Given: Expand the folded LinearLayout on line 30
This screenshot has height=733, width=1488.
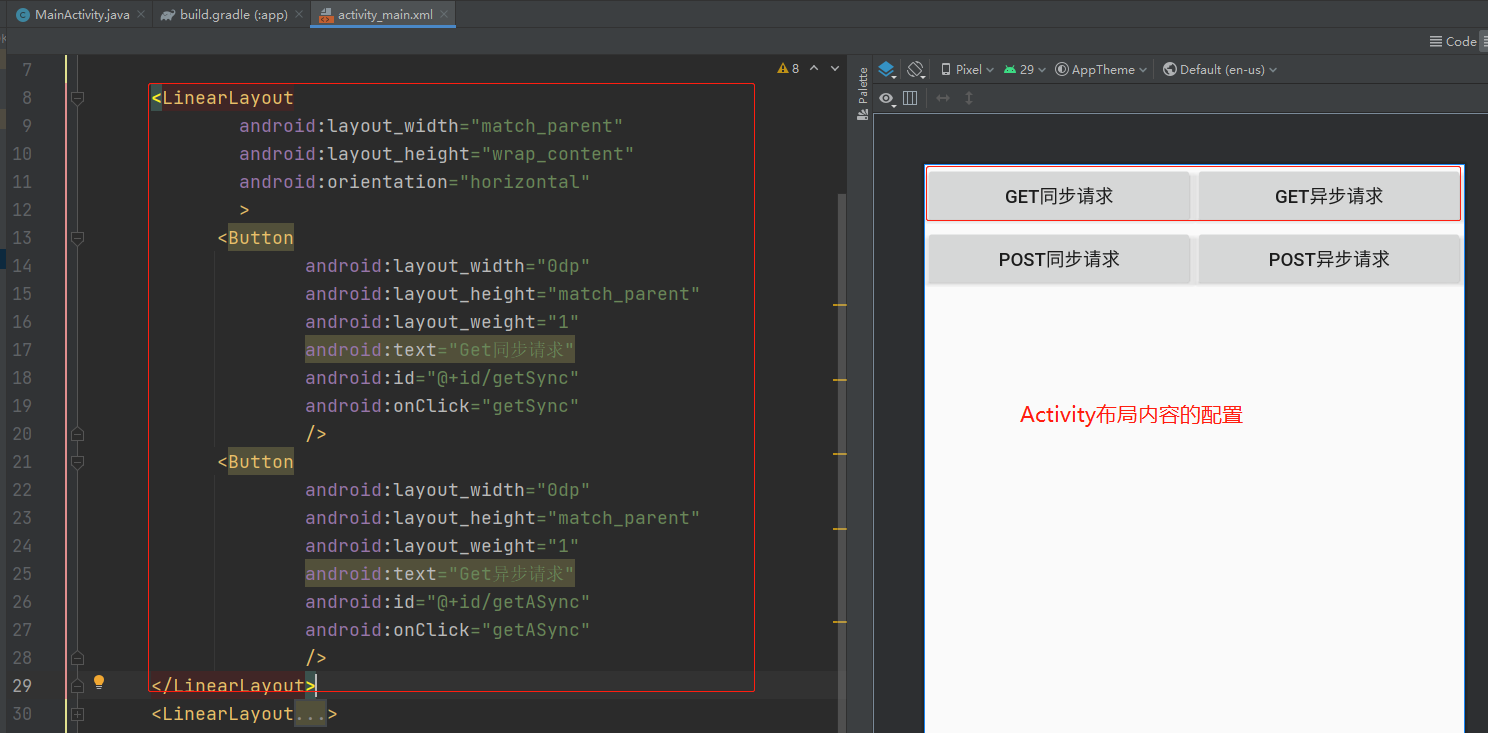Looking at the screenshot, I should coord(78,714).
